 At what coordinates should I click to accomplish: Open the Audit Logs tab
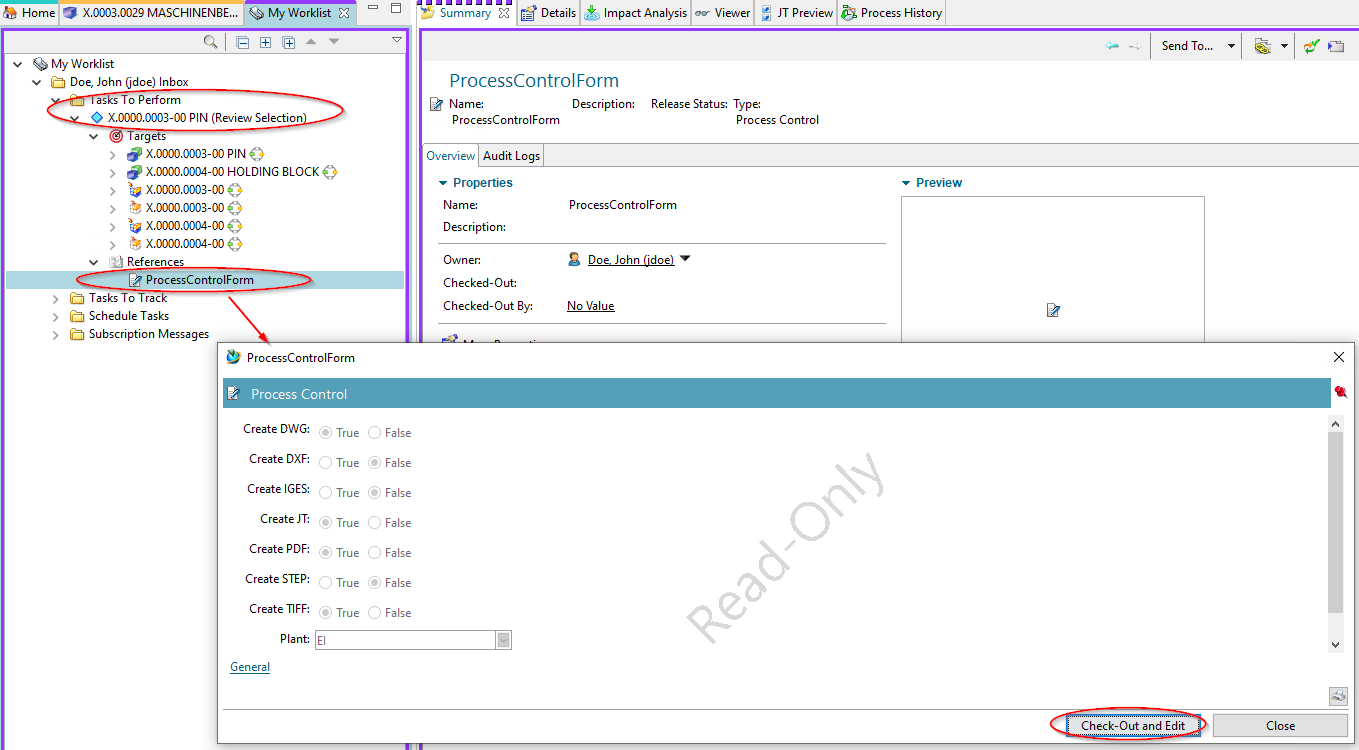(511, 156)
